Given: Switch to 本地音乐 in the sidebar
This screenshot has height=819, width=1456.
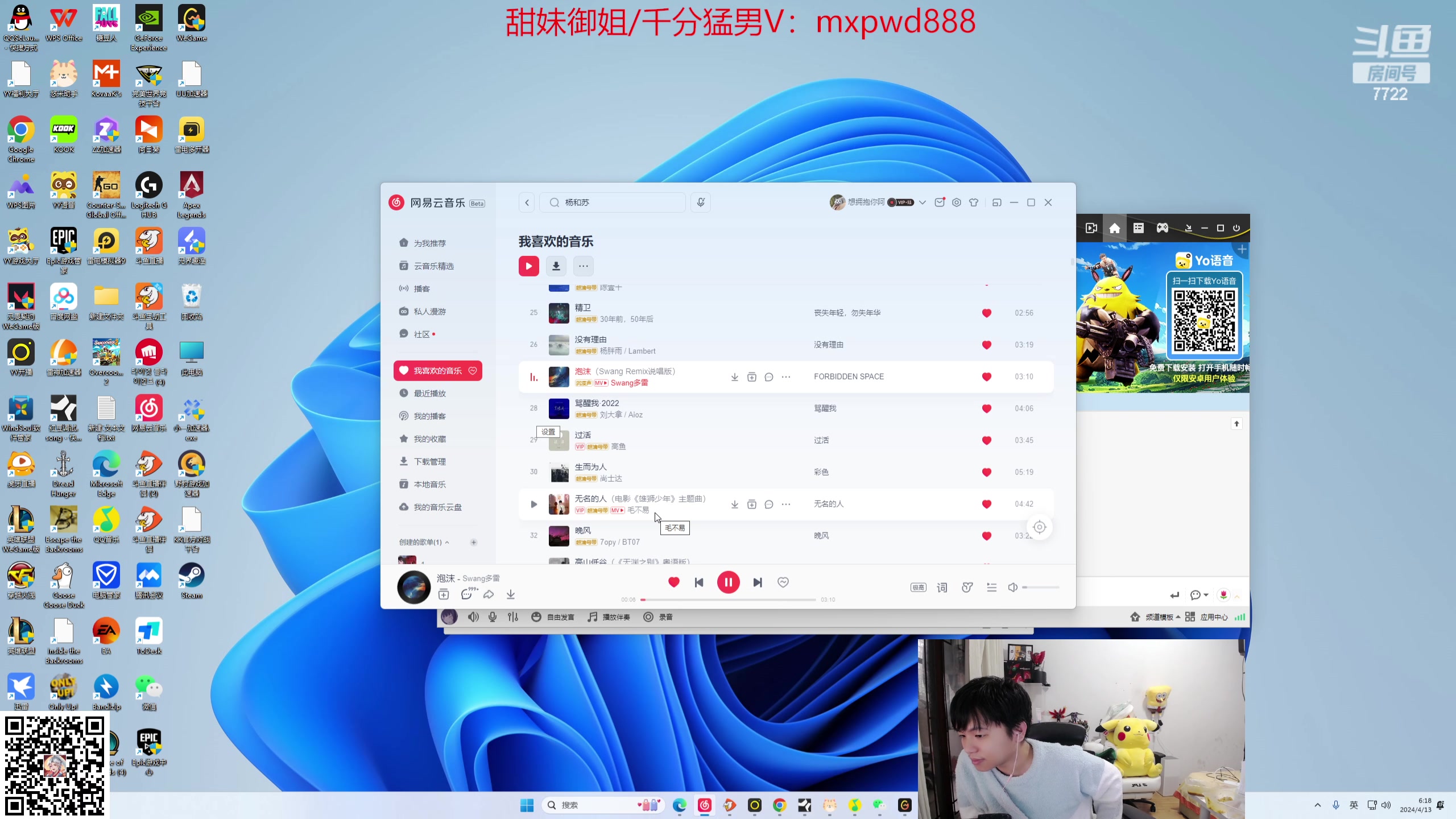Looking at the screenshot, I should tap(429, 484).
